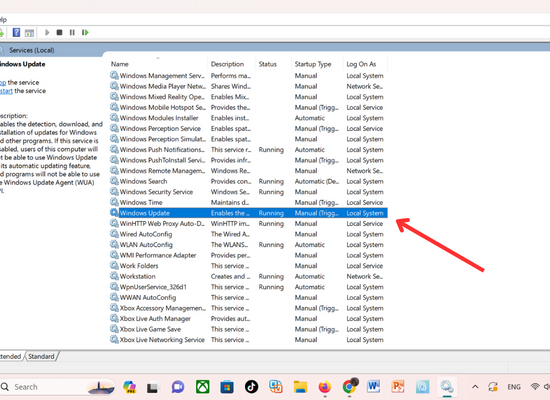Select the Xbox Live Networking Service row
This screenshot has width=550, height=400.
248,340
